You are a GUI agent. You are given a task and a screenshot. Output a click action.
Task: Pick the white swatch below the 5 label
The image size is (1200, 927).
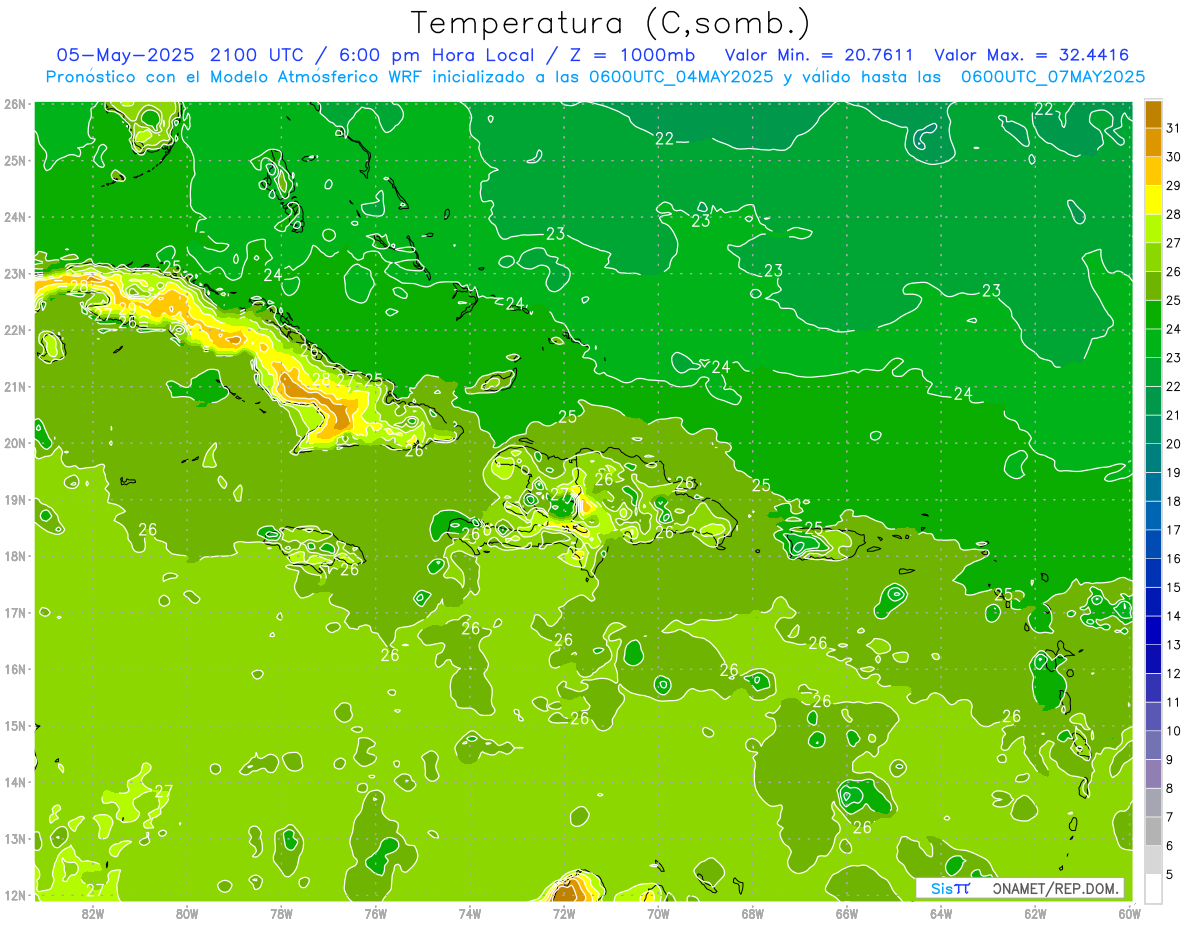click(1154, 887)
